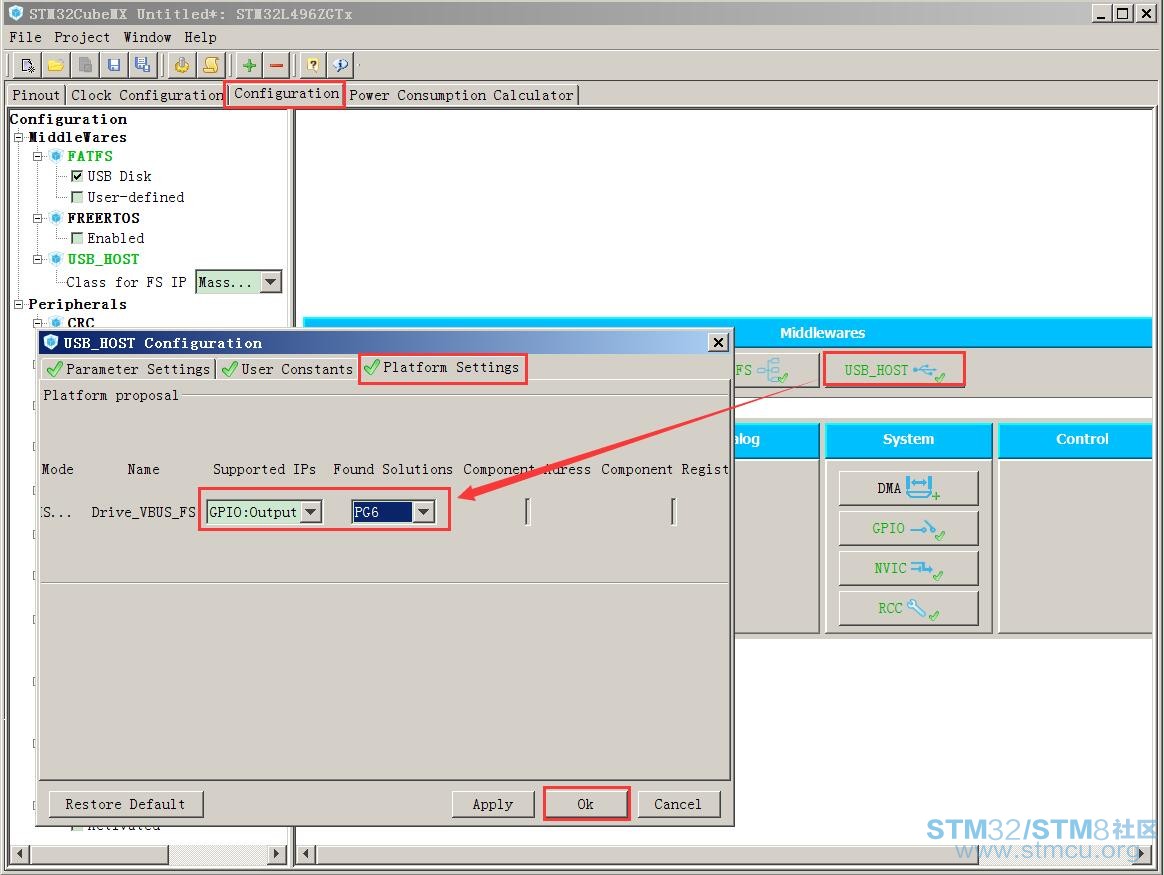Confirm the dialog with Ok
This screenshot has height=875, width=1164.
[x=586, y=804]
